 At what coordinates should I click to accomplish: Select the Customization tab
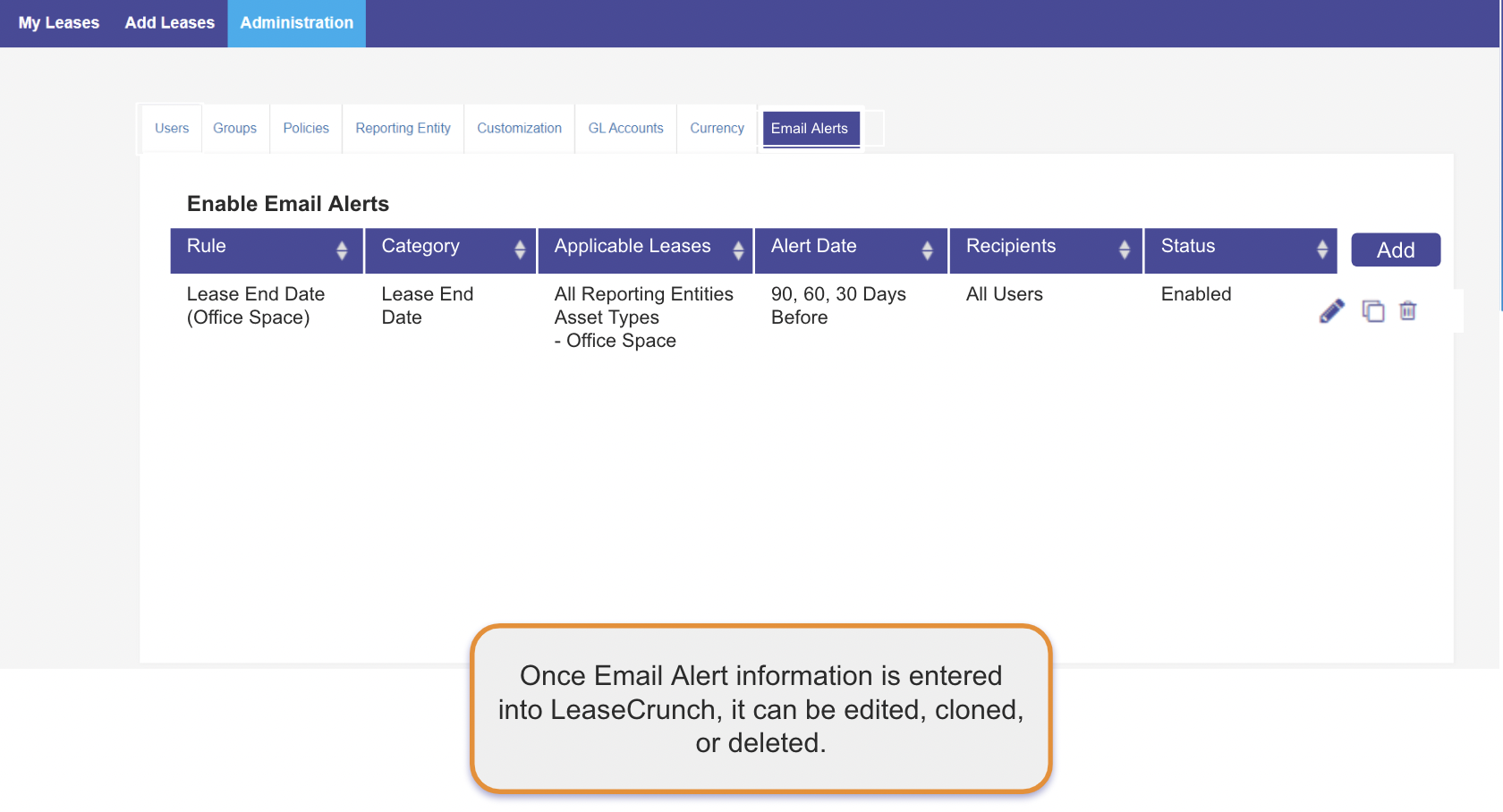[520, 128]
